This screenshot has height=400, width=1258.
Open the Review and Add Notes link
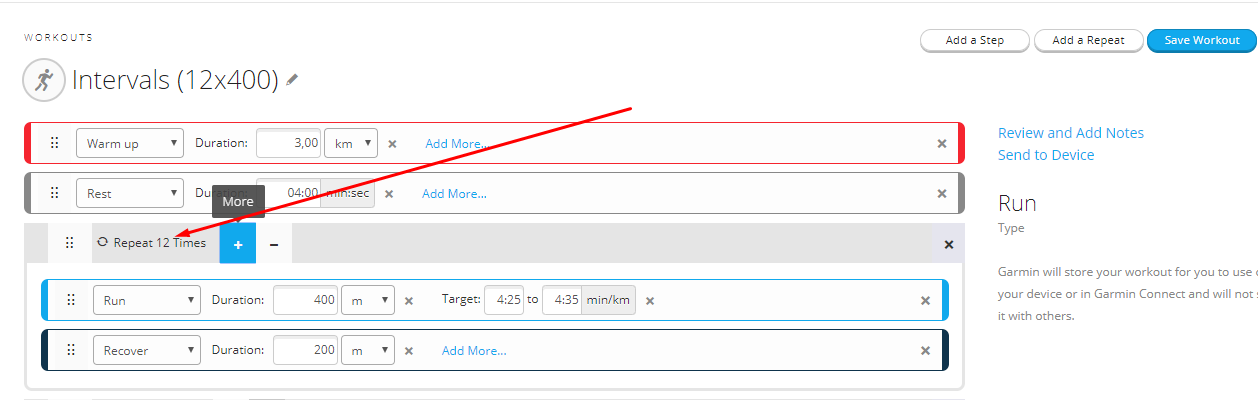coord(1070,133)
